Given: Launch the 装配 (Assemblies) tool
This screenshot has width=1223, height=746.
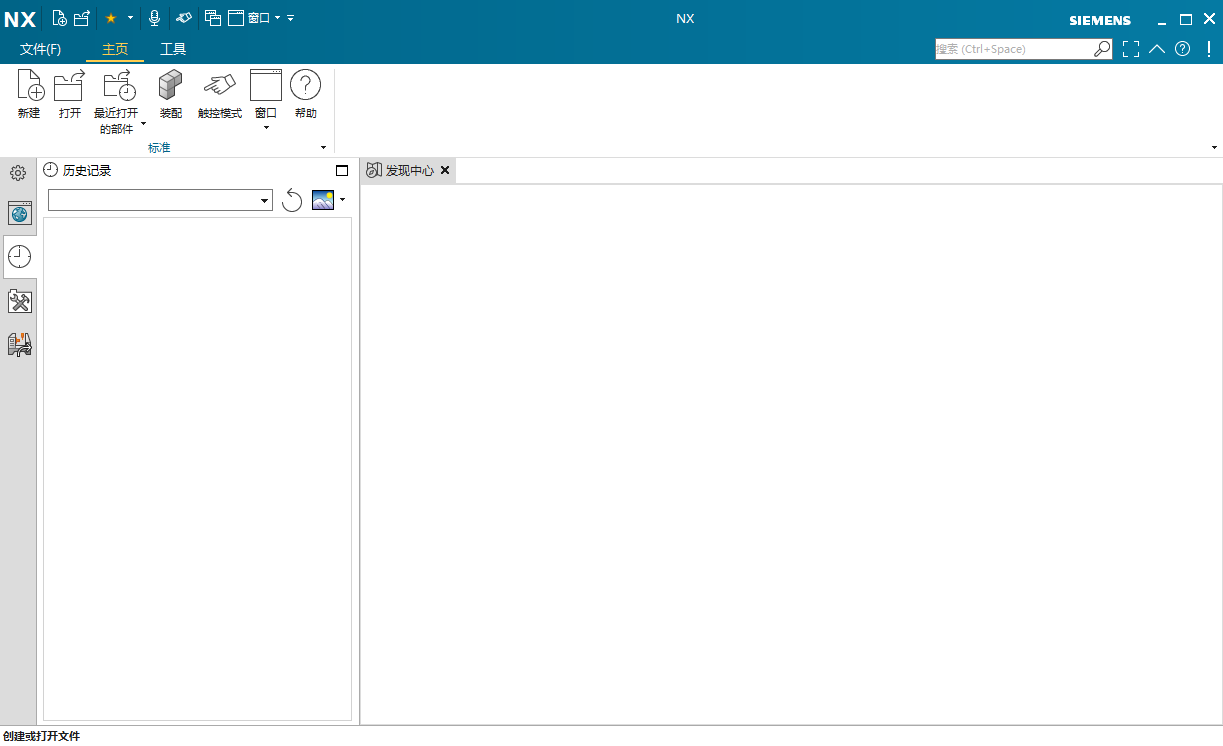Looking at the screenshot, I should tap(170, 95).
